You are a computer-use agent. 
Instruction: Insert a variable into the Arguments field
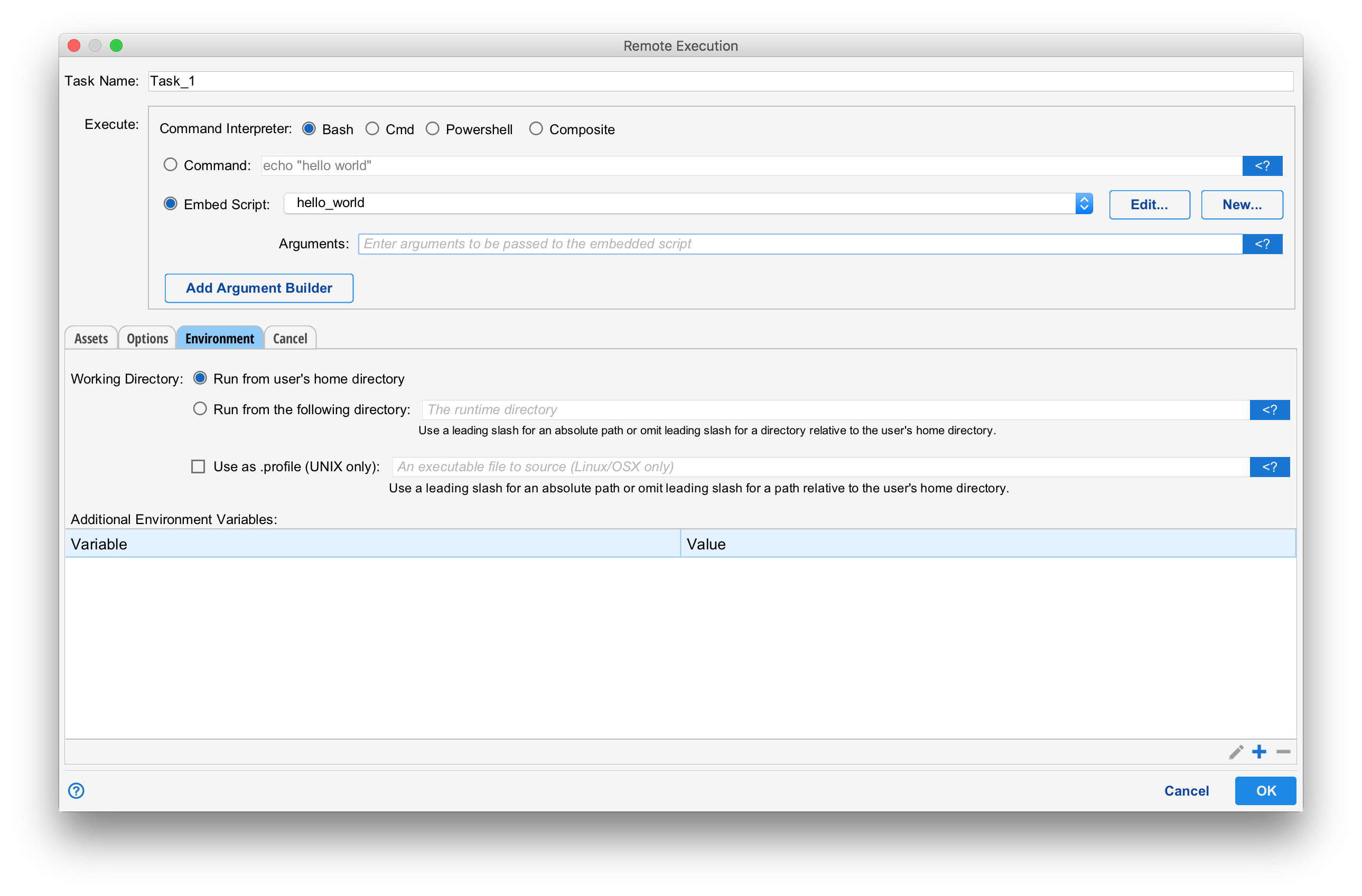pos(1263,244)
